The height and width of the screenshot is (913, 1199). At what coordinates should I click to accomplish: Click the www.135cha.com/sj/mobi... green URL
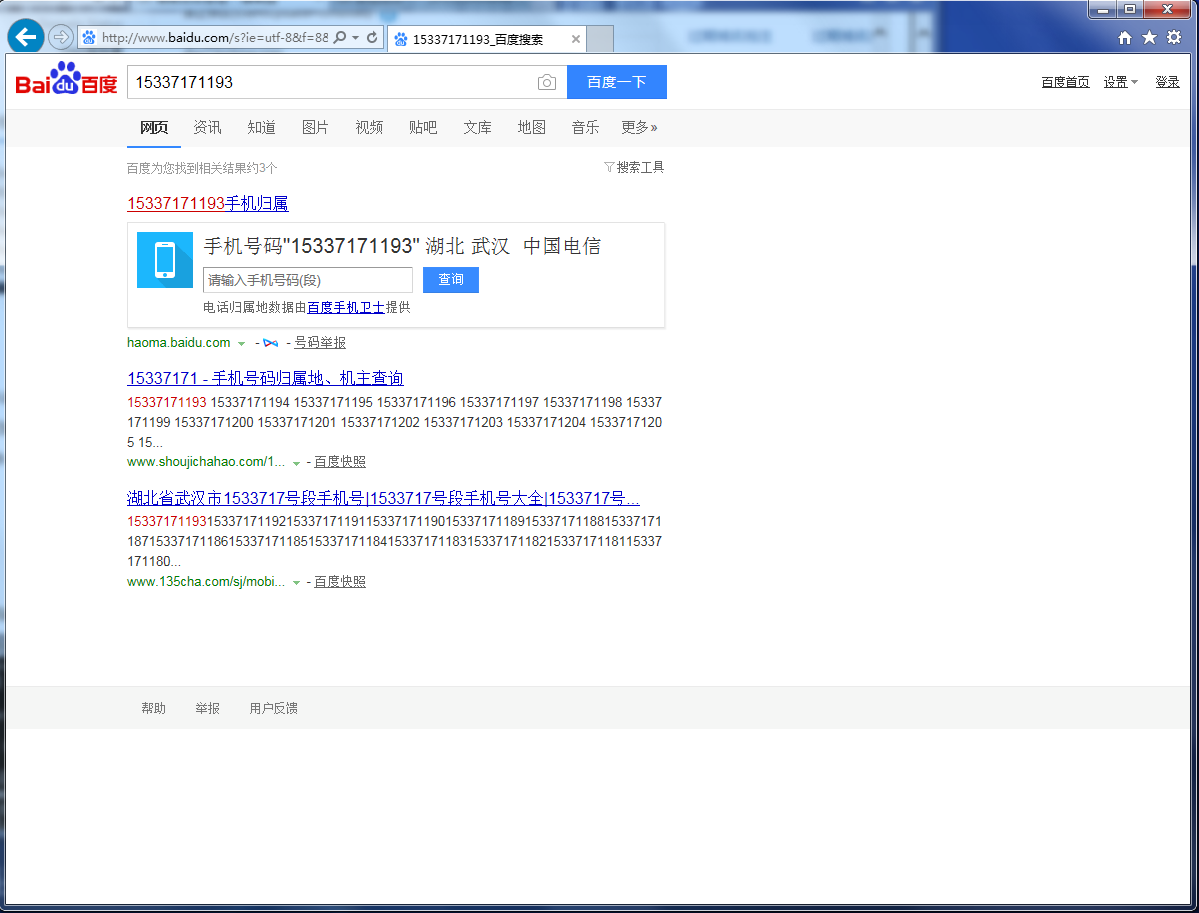(x=206, y=582)
